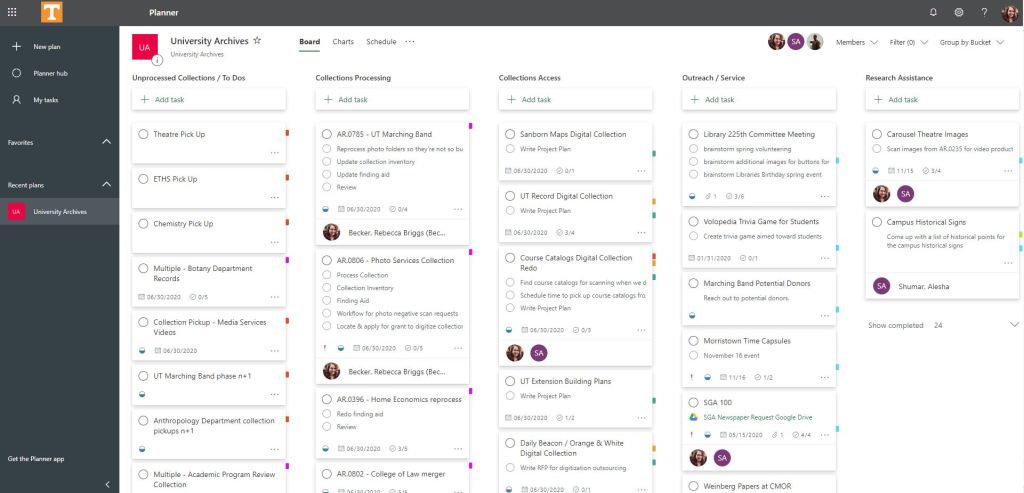Viewport: 1024px width, 493px height.
Task: Click Get the Planner app link
Action: (x=36, y=459)
